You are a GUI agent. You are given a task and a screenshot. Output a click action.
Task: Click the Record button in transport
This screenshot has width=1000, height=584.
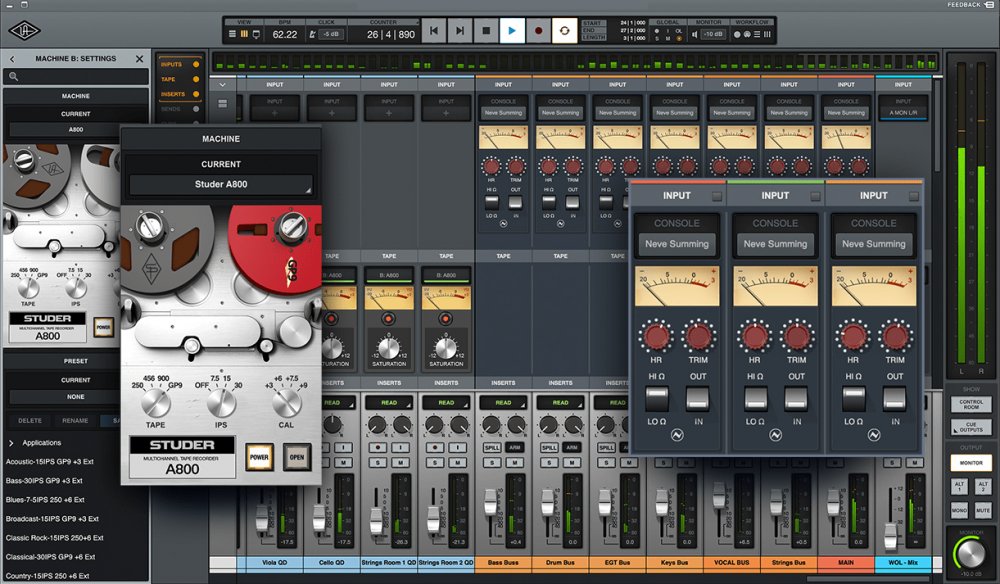(x=538, y=31)
